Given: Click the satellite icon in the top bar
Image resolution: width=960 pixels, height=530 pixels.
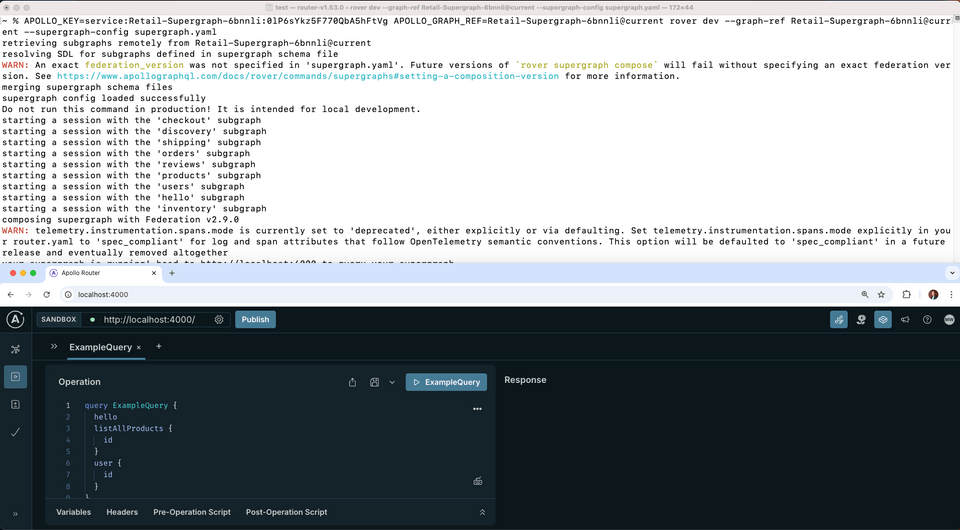Looking at the screenshot, I should pyautogui.click(x=839, y=319).
